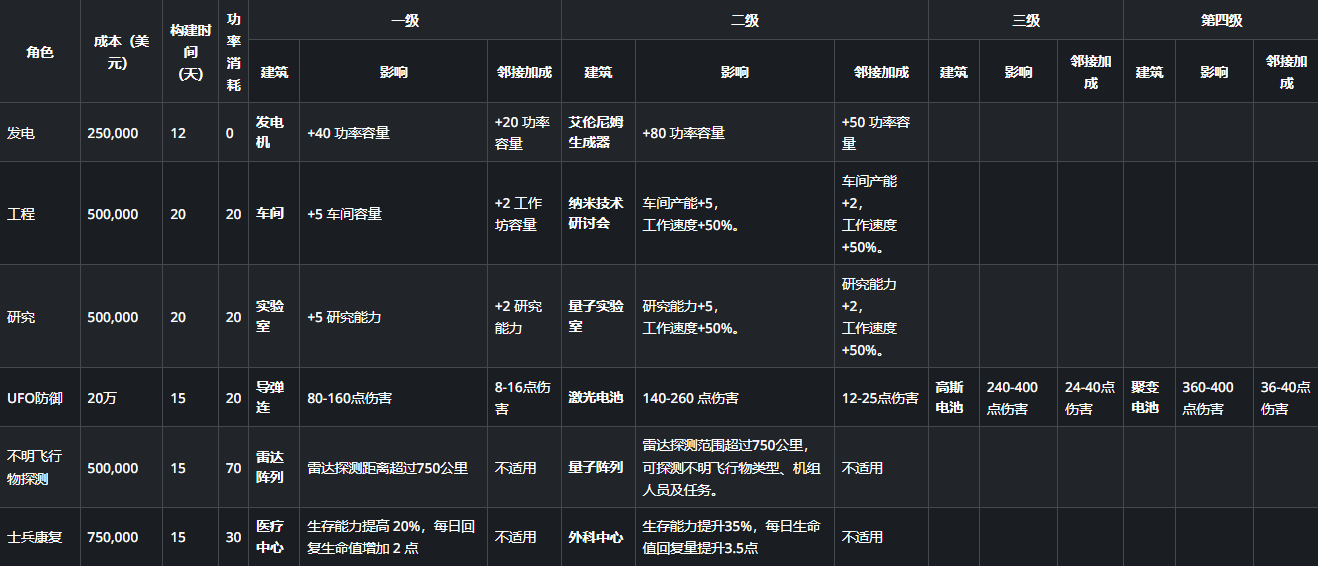The image size is (1318, 566).
Task: Click the 聚变电池 building name
Action: 1145,397
